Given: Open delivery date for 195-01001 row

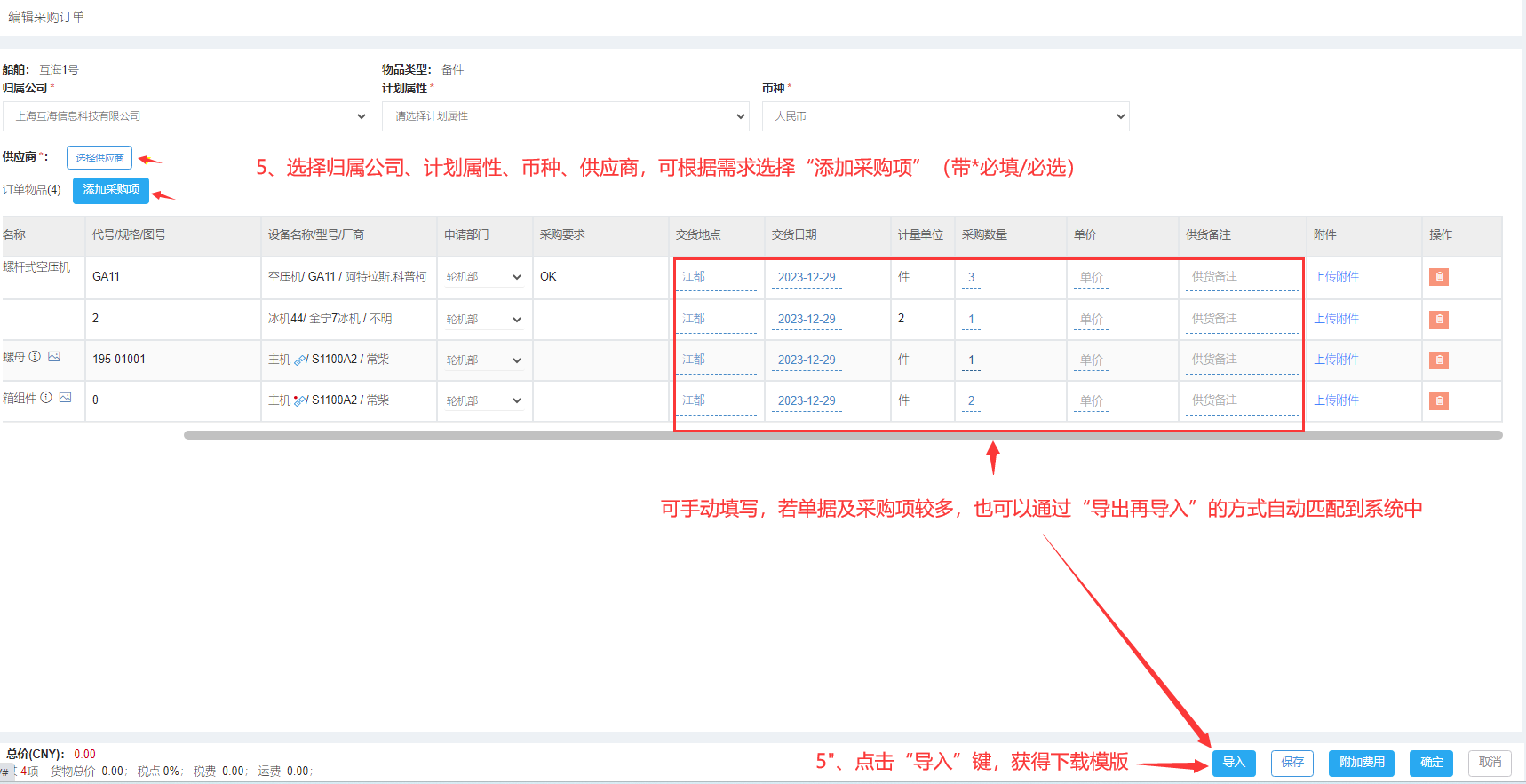Looking at the screenshot, I should tap(807, 360).
